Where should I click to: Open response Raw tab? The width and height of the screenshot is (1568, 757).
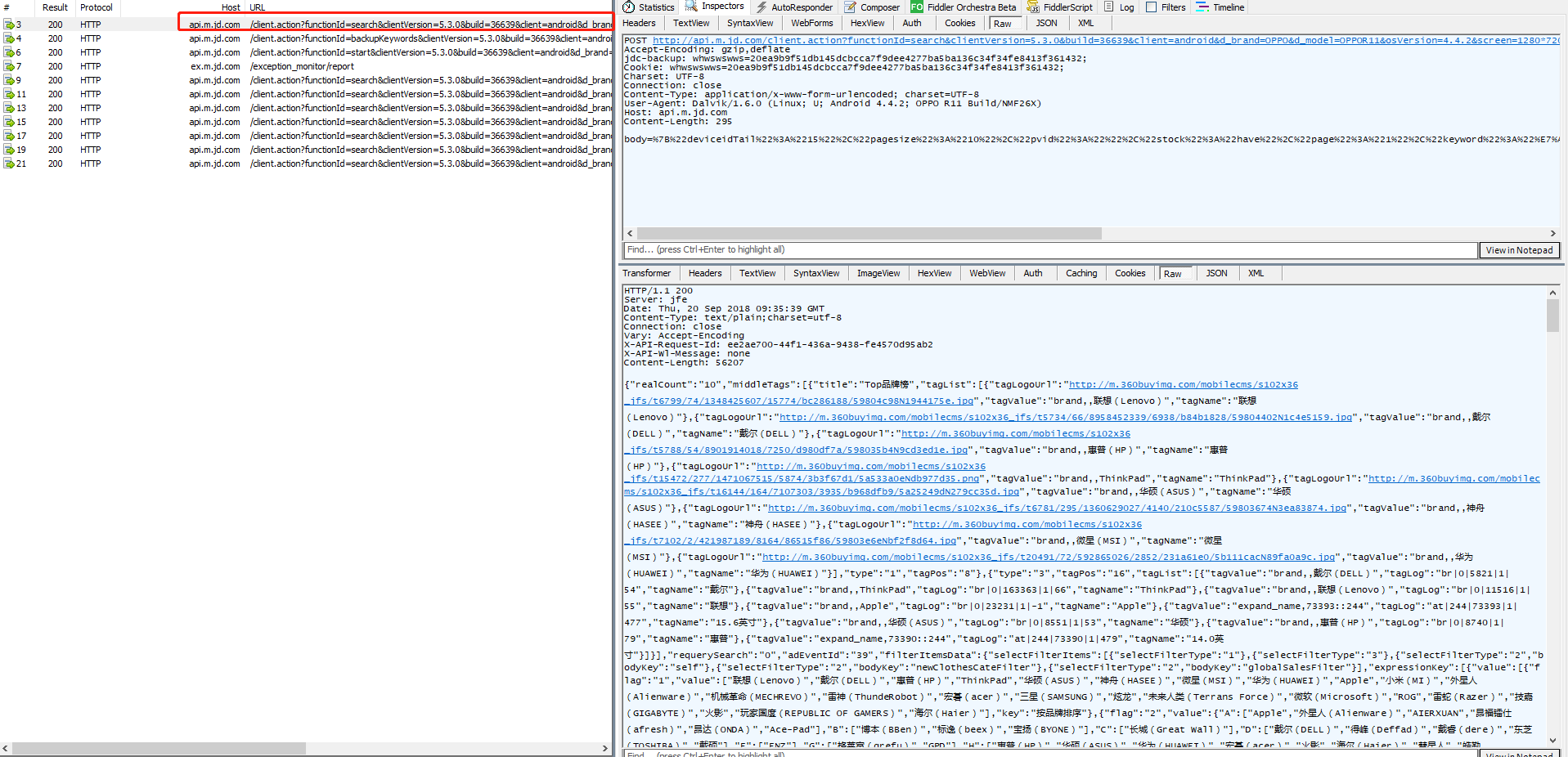1173,274
